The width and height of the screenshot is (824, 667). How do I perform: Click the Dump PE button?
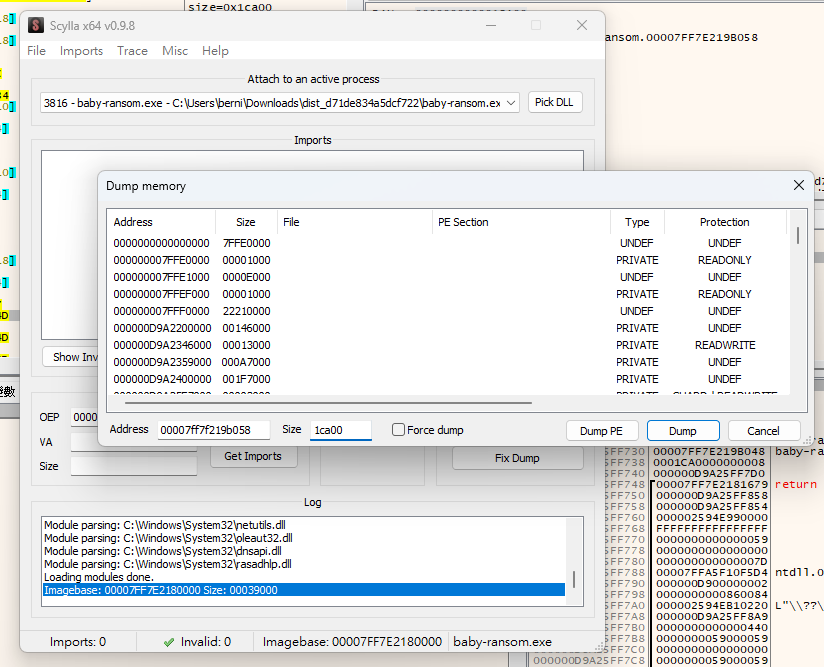[601, 431]
